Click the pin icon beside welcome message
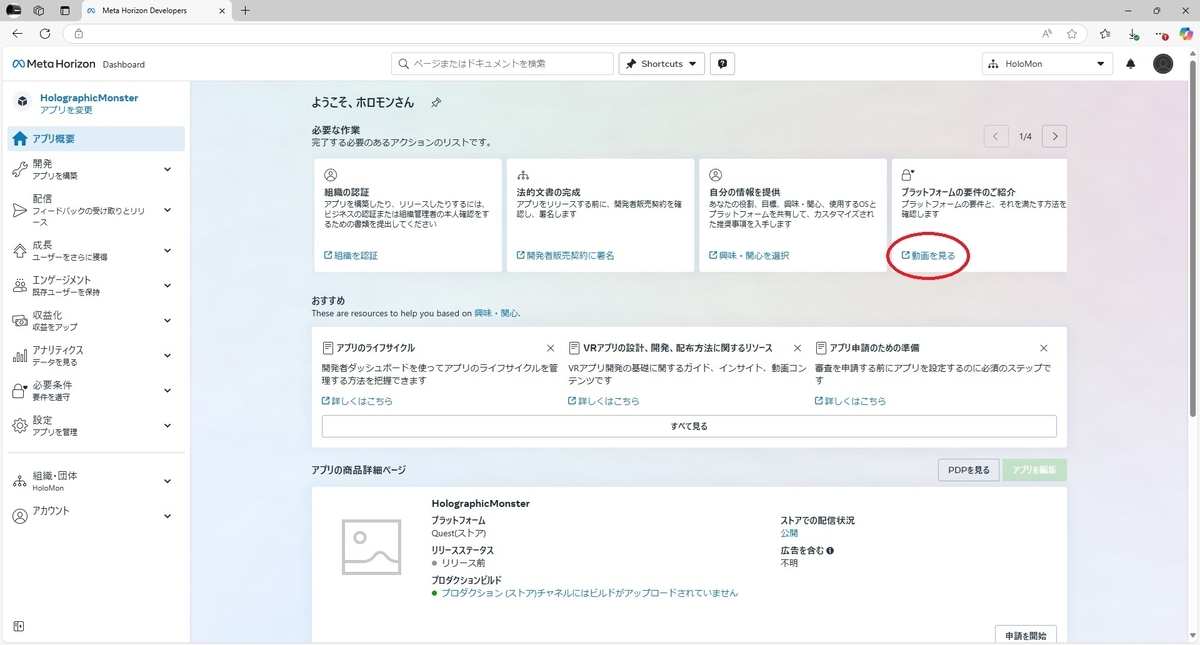The height and width of the screenshot is (645, 1200). [436, 103]
